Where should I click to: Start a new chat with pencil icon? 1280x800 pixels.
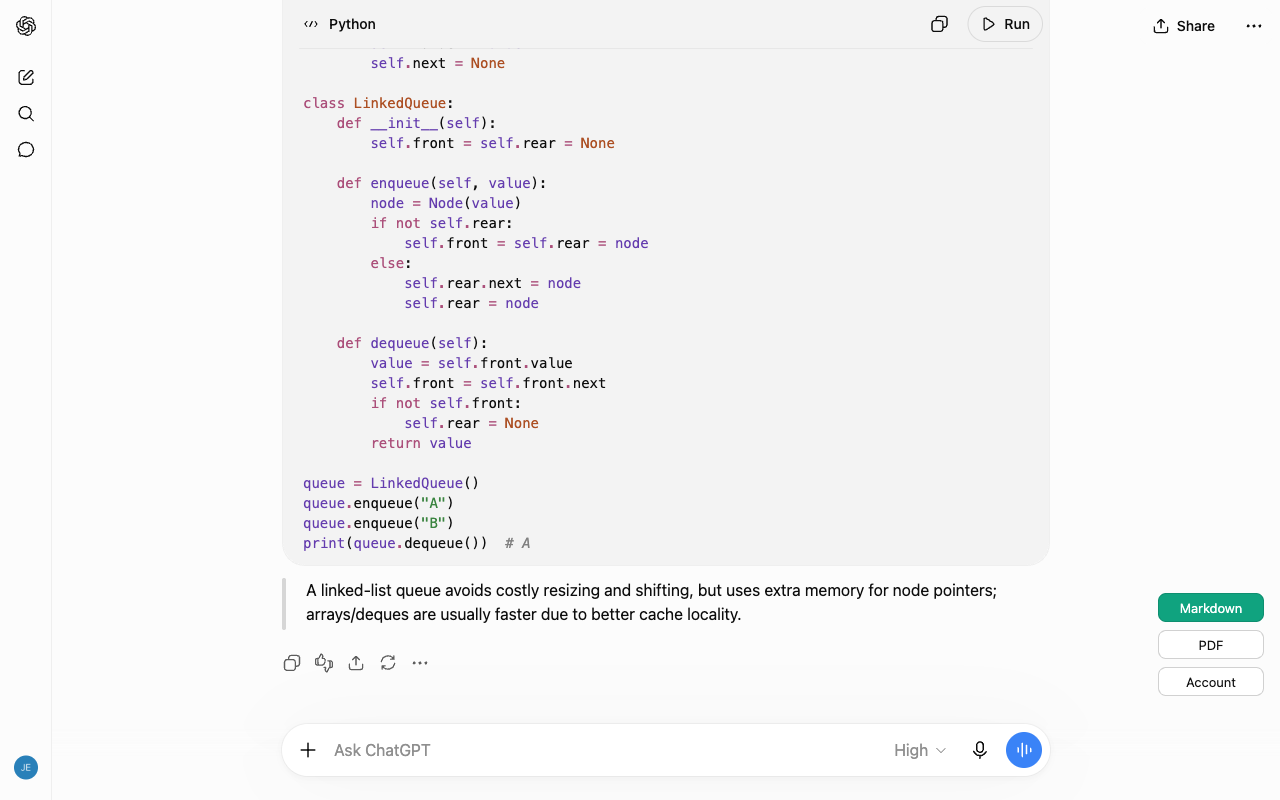[26, 77]
